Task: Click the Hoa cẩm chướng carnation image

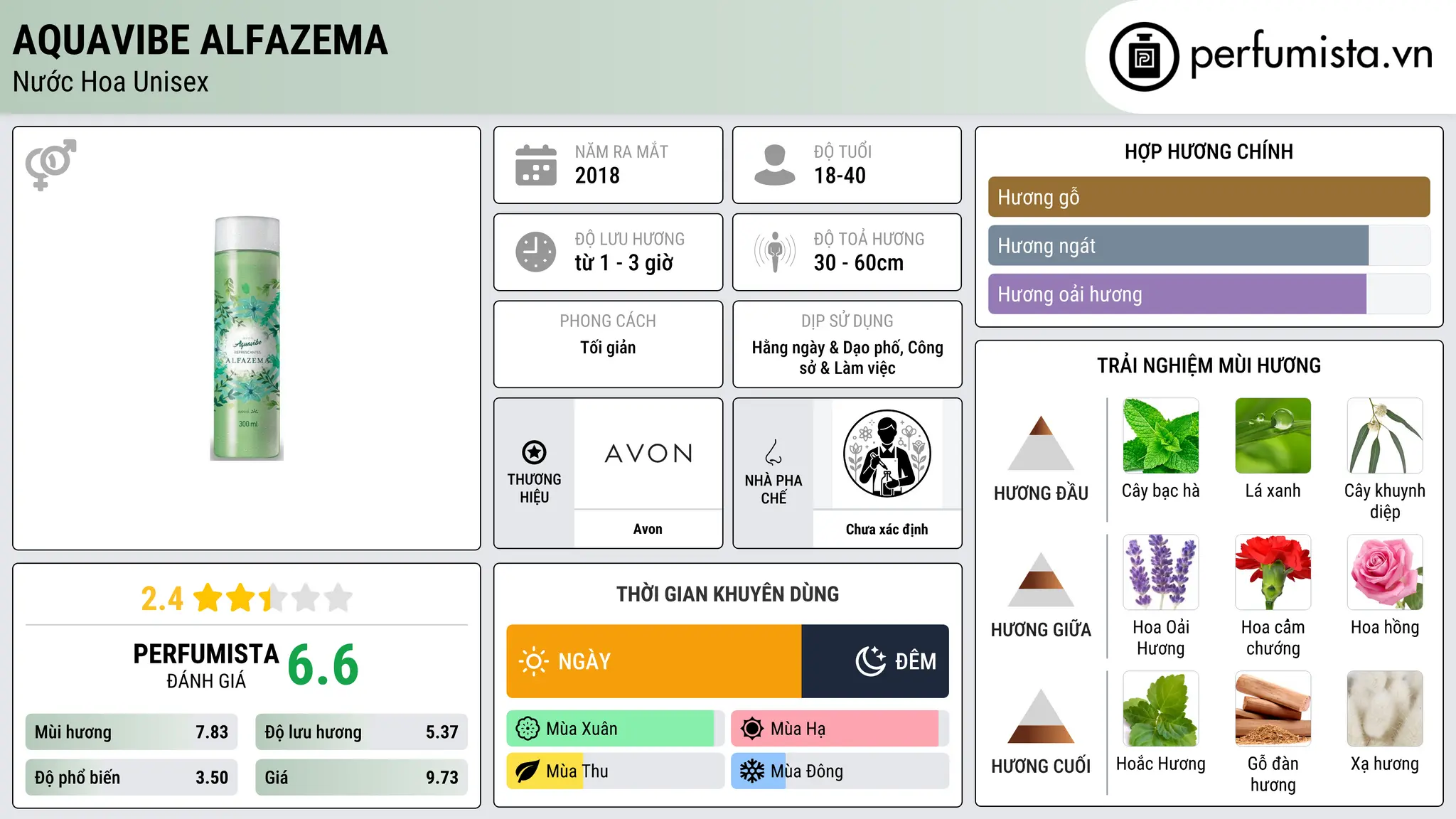Action: 1273,572
